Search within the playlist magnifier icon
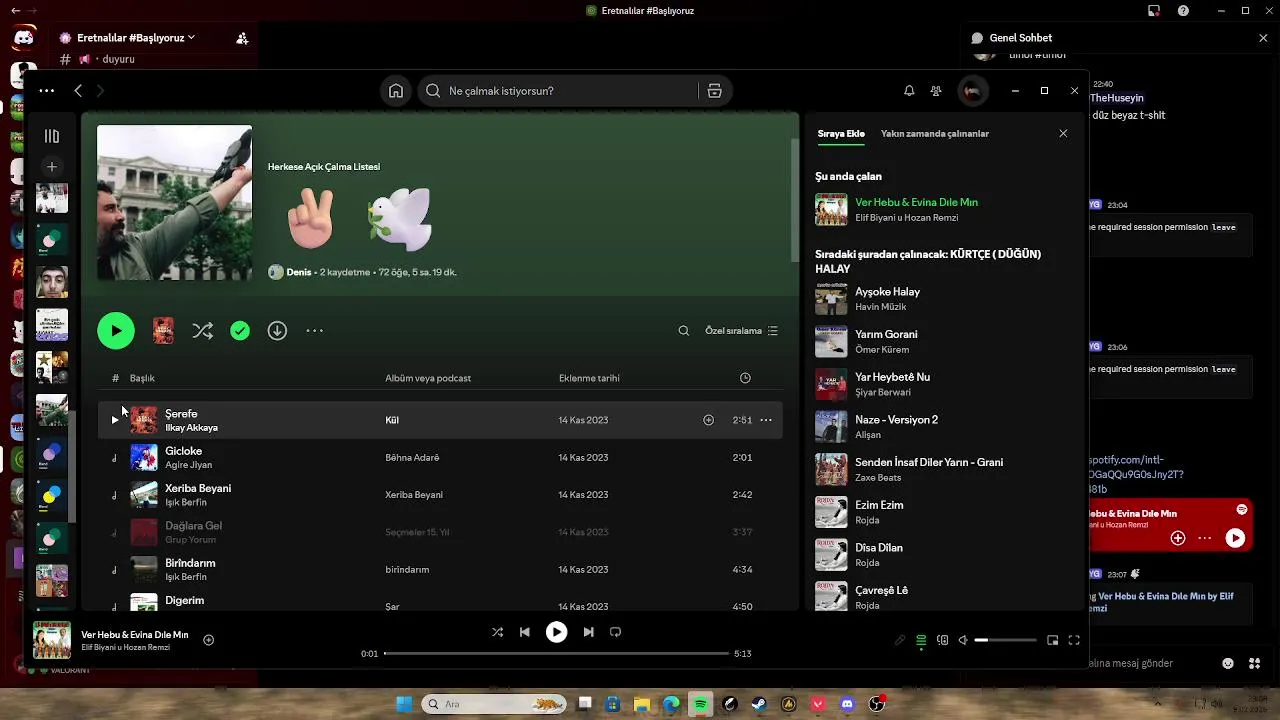 (684, 331)
